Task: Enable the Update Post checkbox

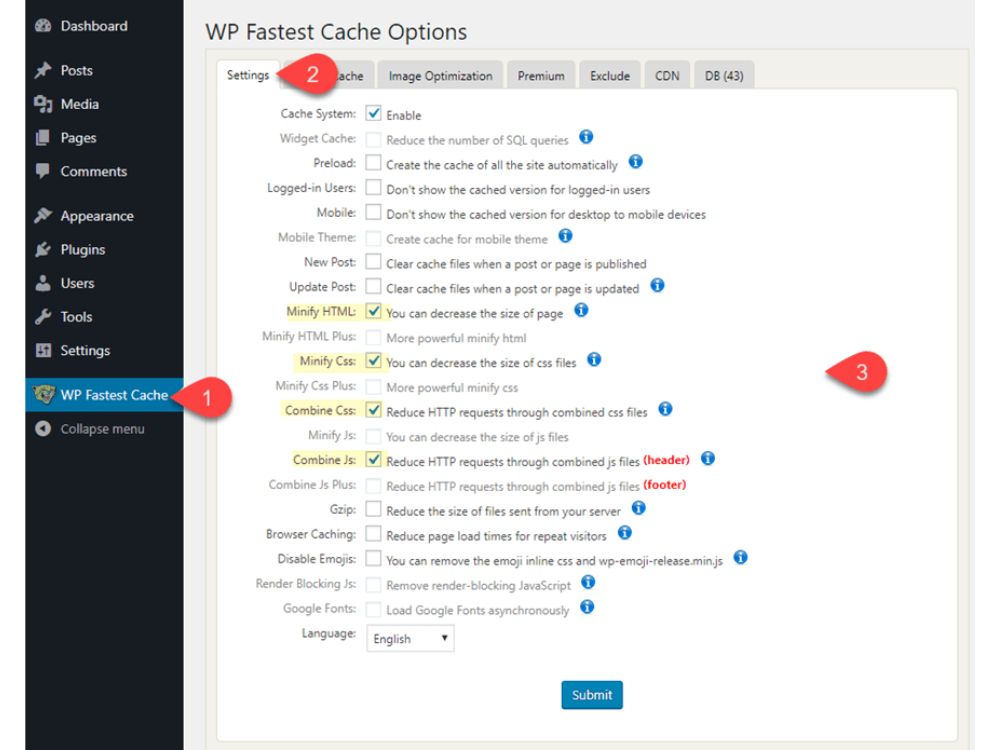Action: tap(374, 286)
